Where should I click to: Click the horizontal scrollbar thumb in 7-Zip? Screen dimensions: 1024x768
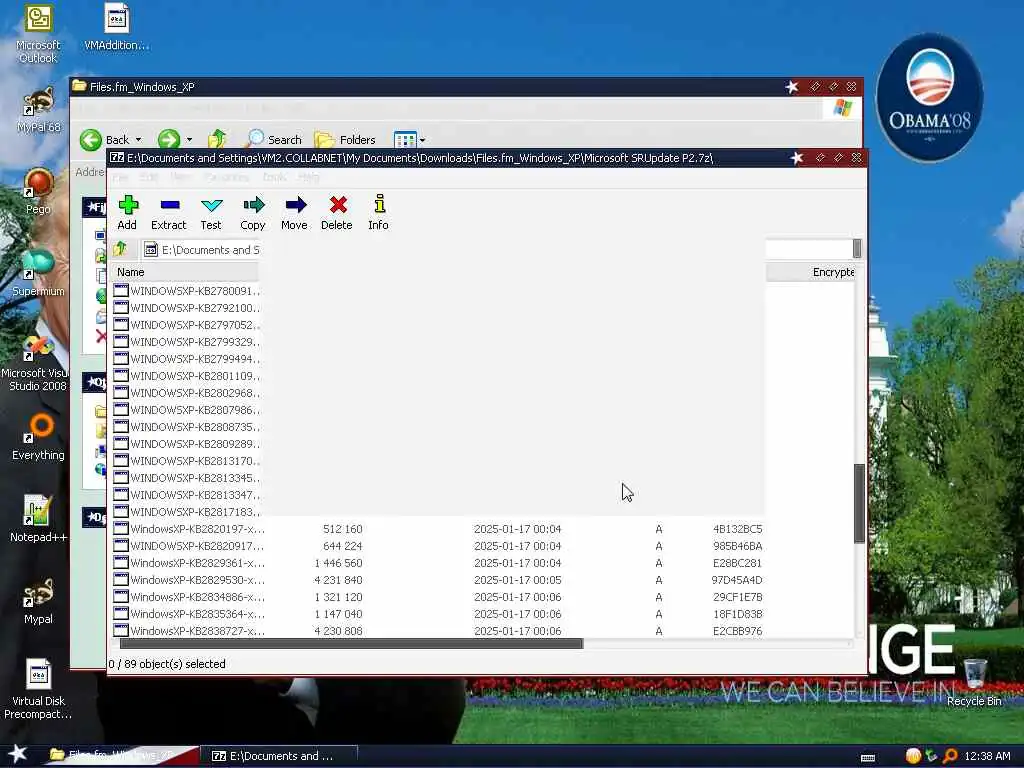coord(351,643)
